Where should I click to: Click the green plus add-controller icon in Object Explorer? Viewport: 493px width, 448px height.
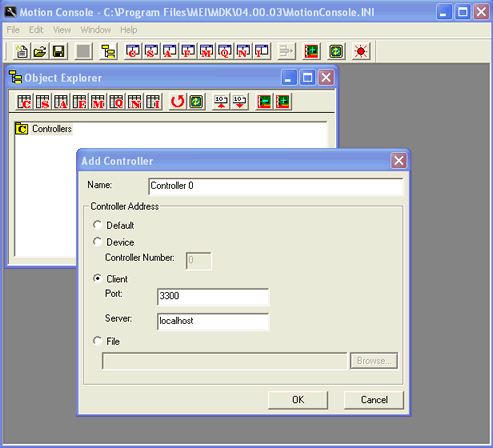click(283, 102)
